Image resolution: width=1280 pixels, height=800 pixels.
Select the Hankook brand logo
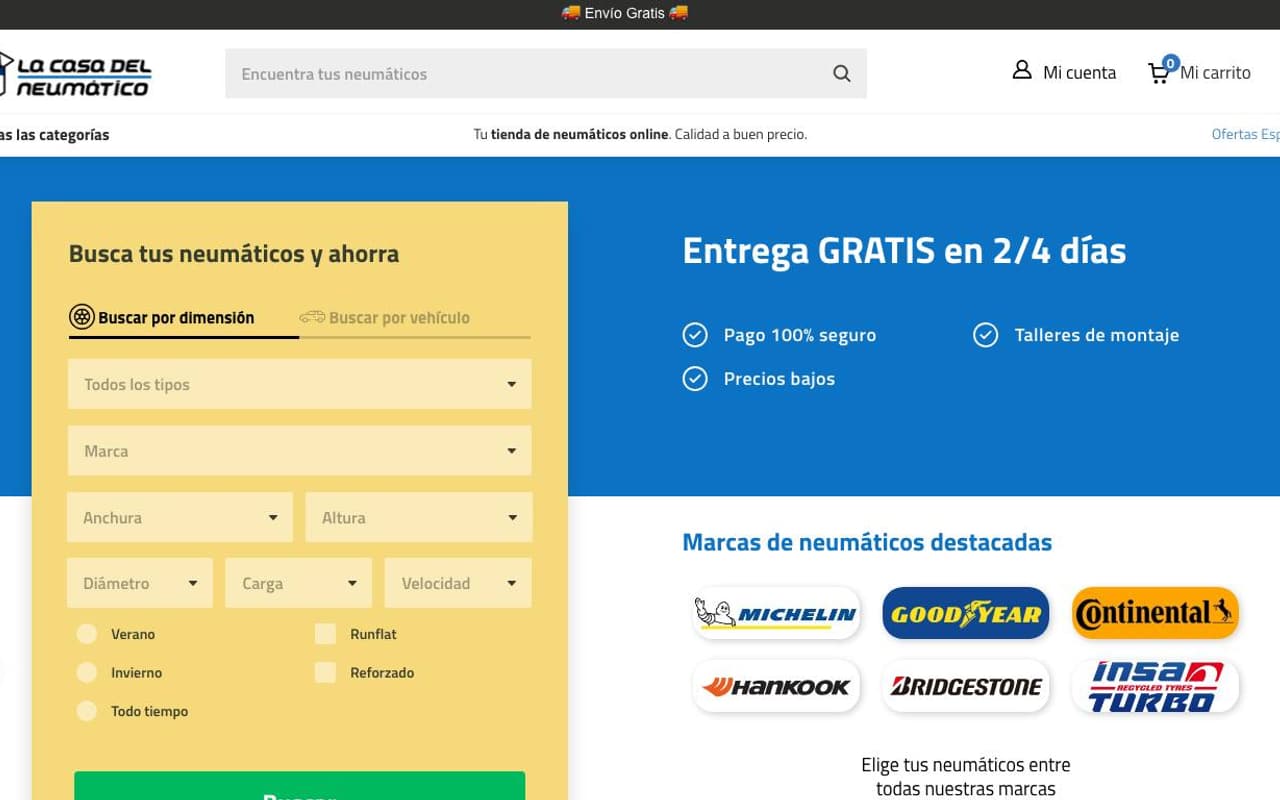click(776, 686)
